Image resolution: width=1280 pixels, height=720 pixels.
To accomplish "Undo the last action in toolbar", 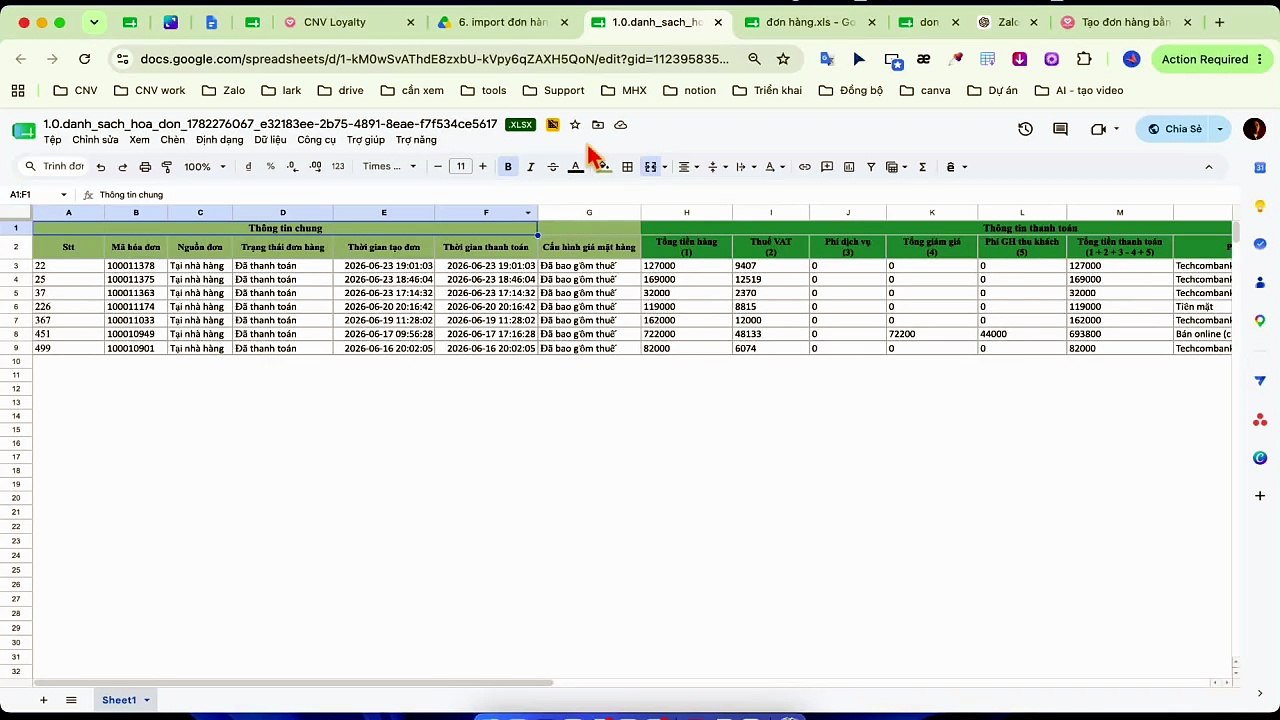I will 100,167.
